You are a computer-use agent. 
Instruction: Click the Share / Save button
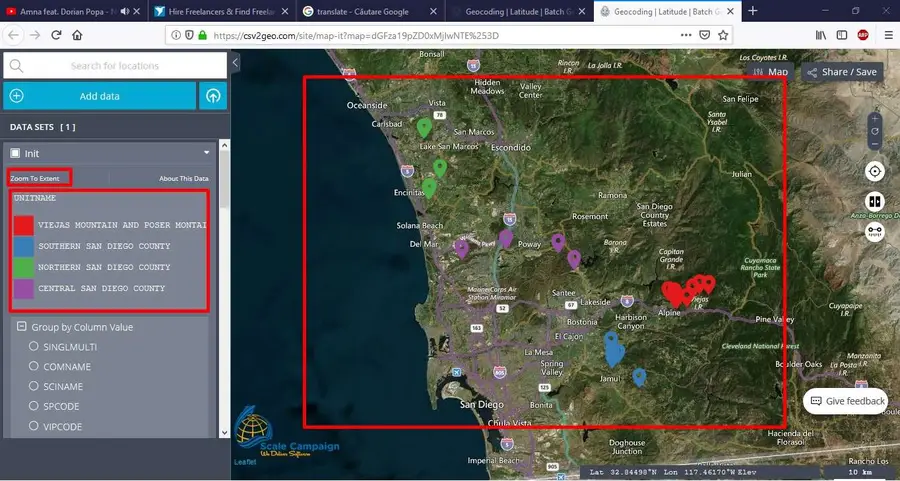tap(841, 72)
